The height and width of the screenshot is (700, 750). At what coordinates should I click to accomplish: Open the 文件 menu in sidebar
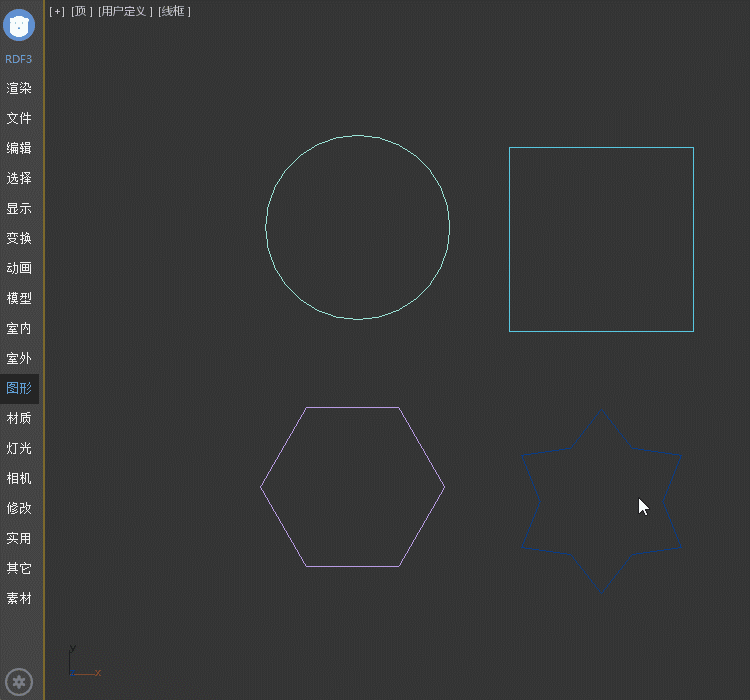pos(19,118)
